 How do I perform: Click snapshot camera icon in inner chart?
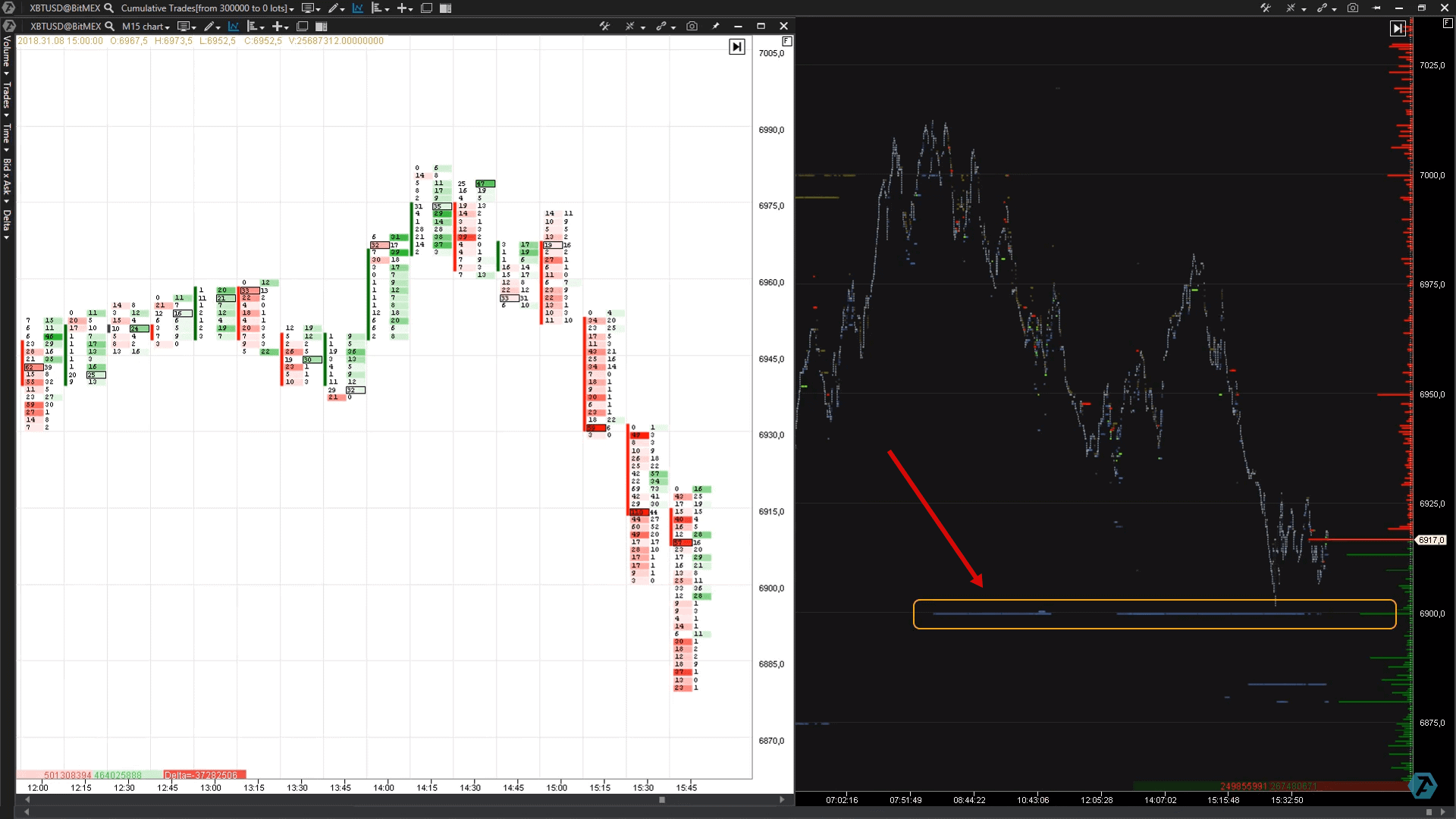click(692, 26)
